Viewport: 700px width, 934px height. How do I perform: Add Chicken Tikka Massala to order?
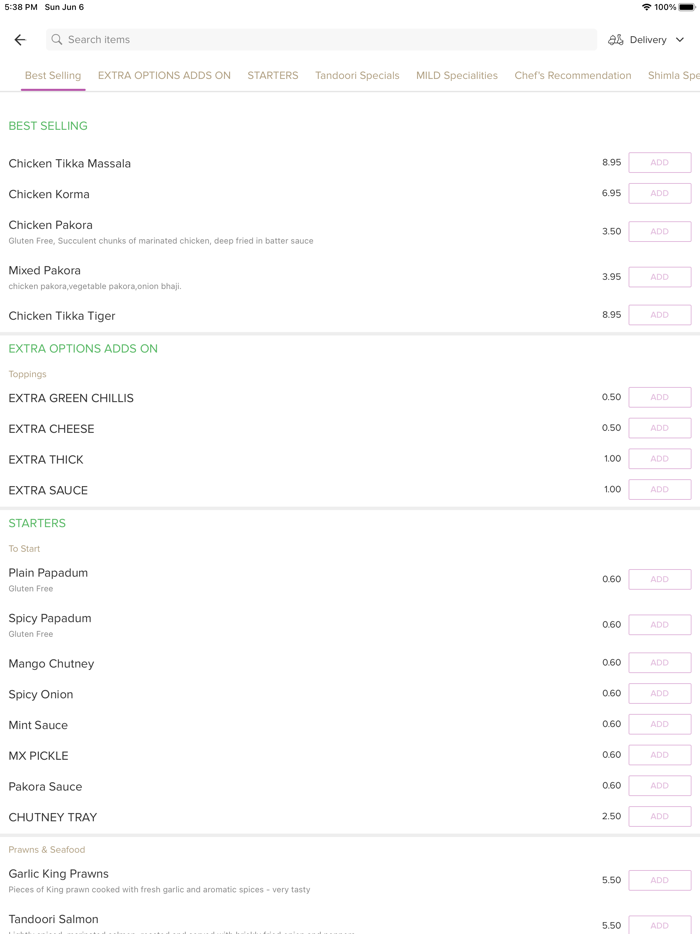659,163
